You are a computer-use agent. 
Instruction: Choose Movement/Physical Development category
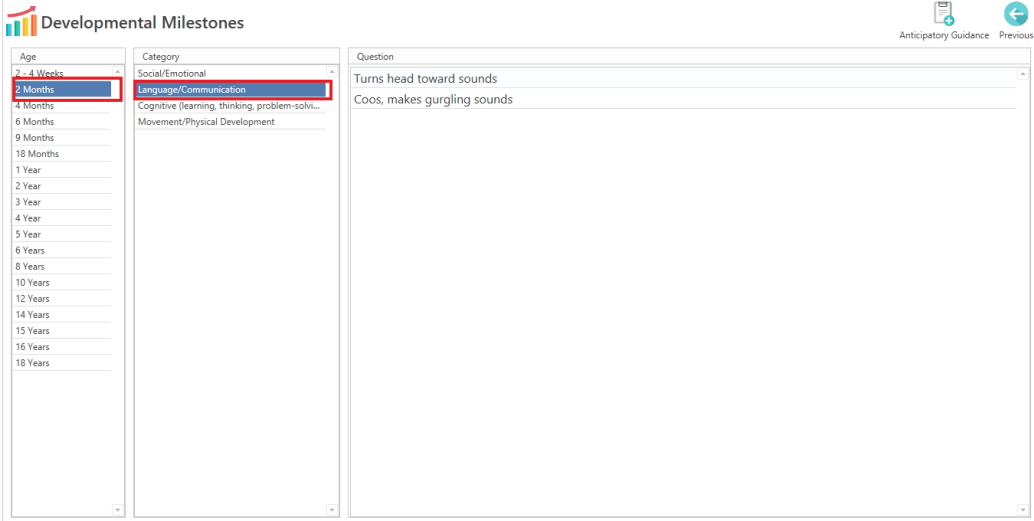pos(230,121)
